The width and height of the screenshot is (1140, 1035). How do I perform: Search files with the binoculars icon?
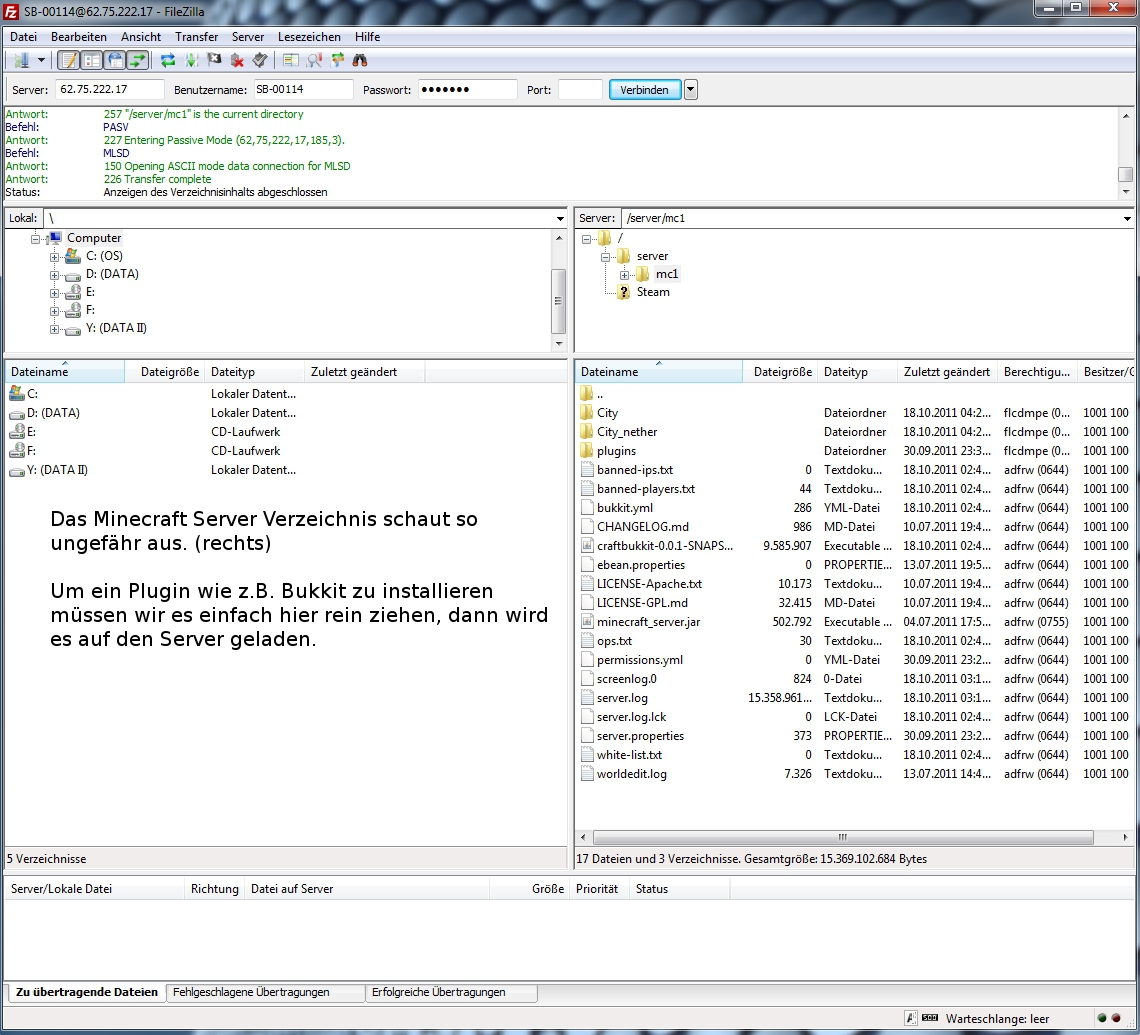click(360, 60)
